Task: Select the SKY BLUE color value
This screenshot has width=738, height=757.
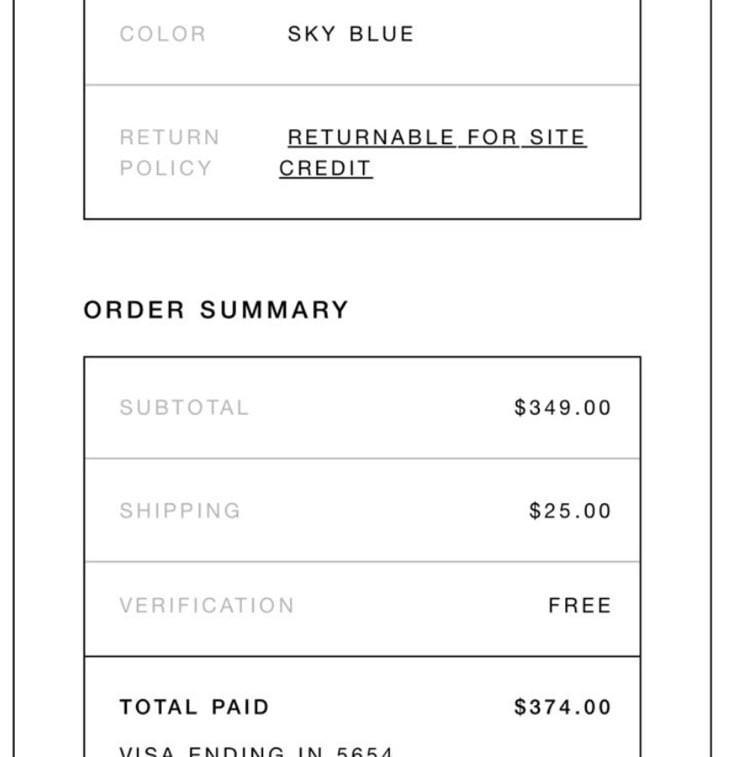Action: 351,34
